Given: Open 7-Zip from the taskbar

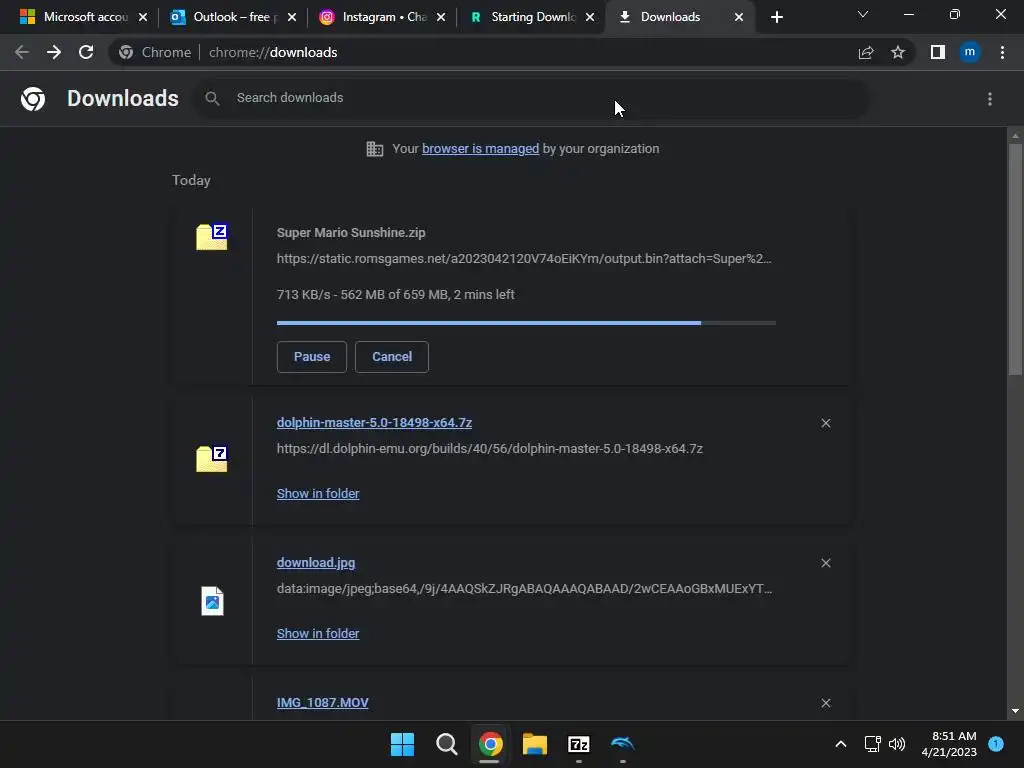Looking at the screenshot, I should point(579,744).
